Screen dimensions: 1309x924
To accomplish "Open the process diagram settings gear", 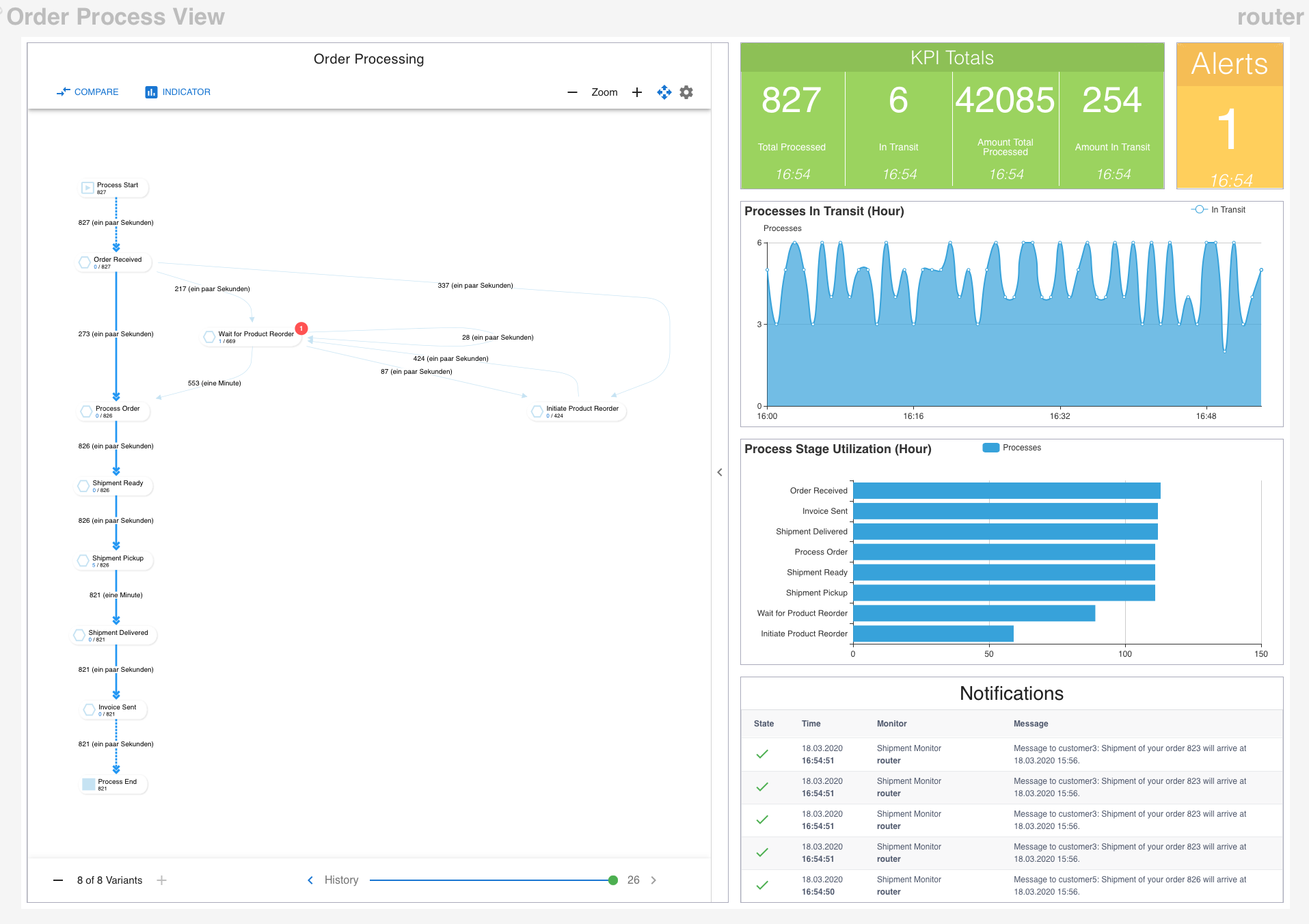I will tap(686, 92).
